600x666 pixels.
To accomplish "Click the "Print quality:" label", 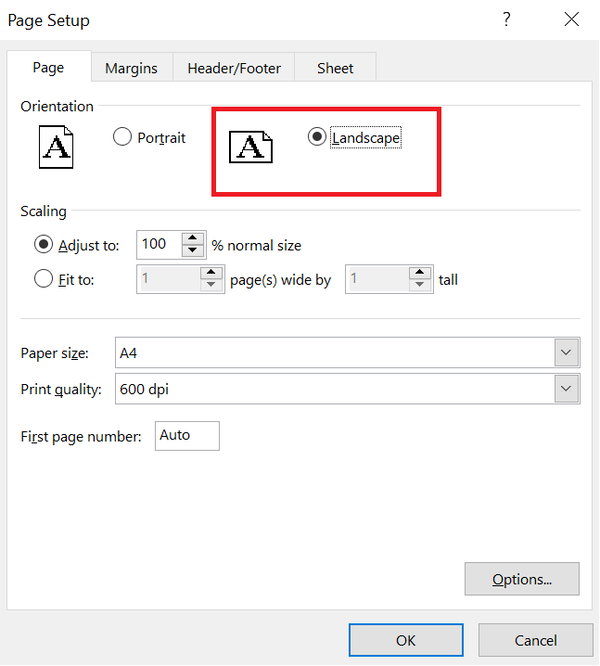I will click(x=61, y=389).
